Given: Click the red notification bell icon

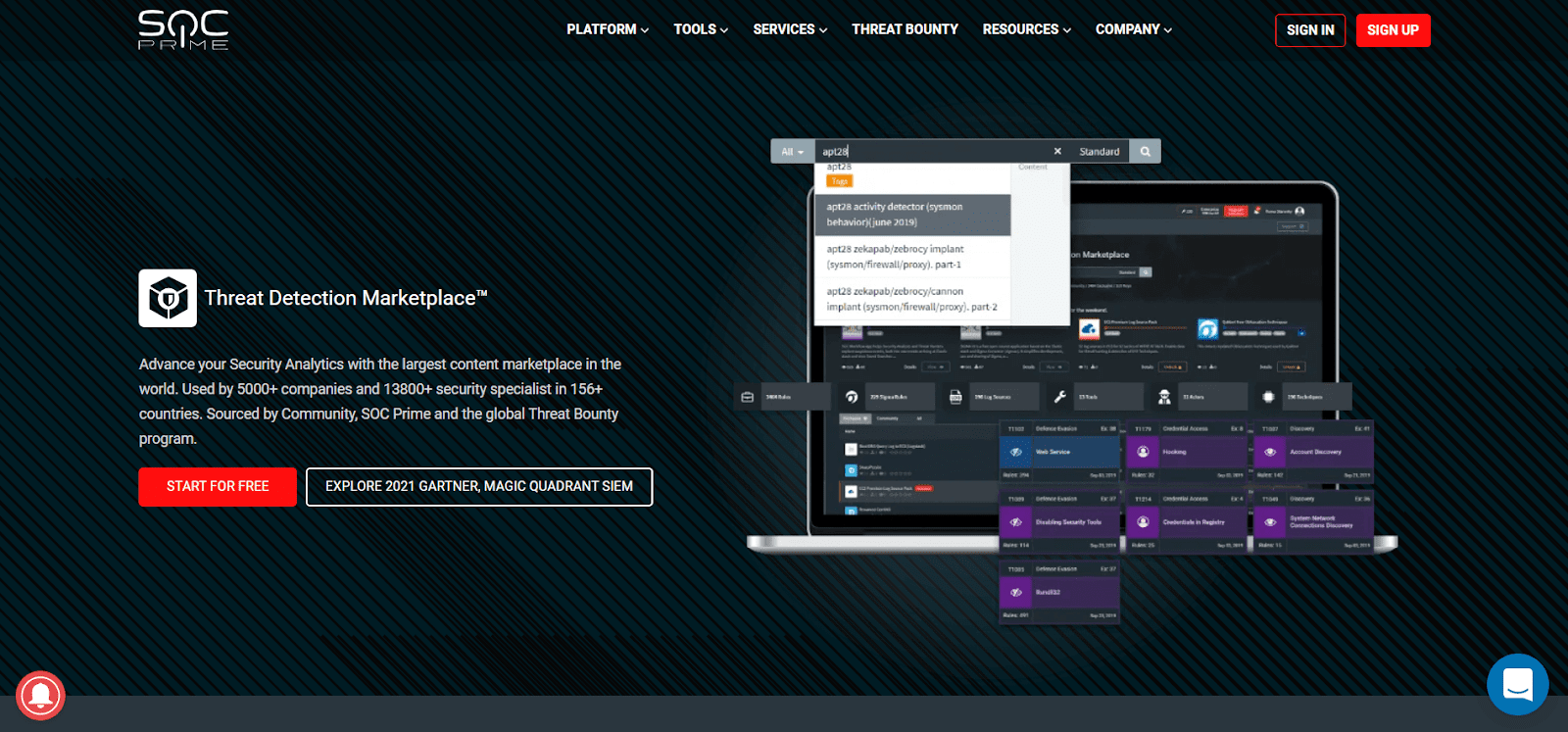Looking at the screenshot, I should 41,695.
